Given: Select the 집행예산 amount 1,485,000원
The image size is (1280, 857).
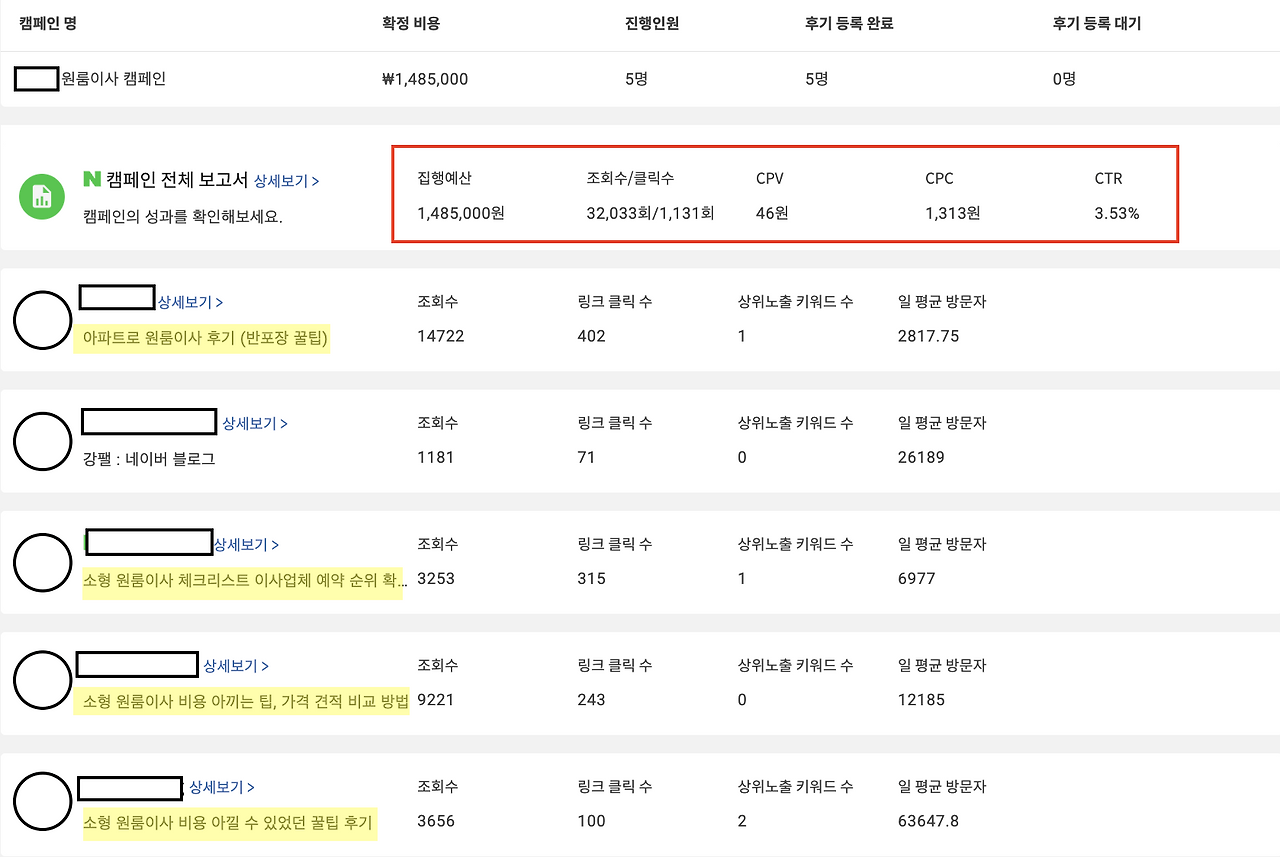Looking at the screenshot, I should point(459,213).
